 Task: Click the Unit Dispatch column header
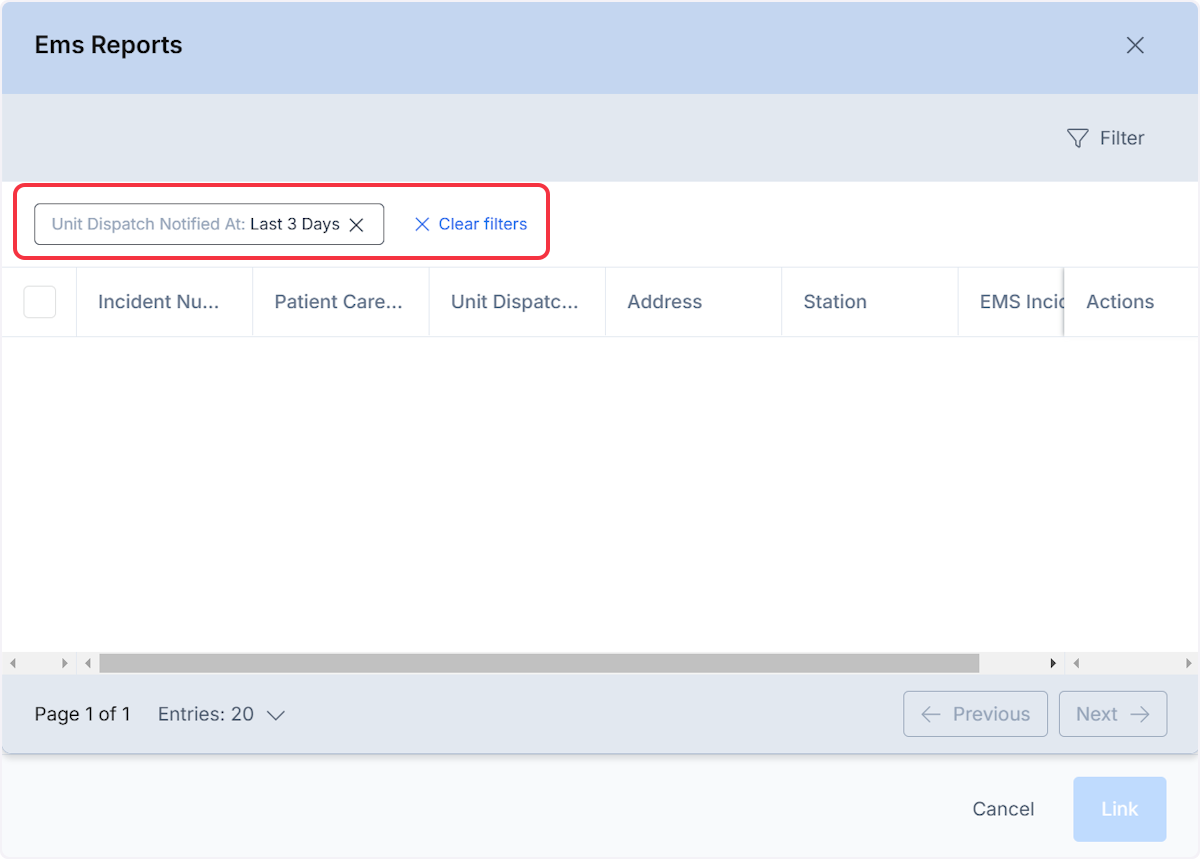coord(517,302)
